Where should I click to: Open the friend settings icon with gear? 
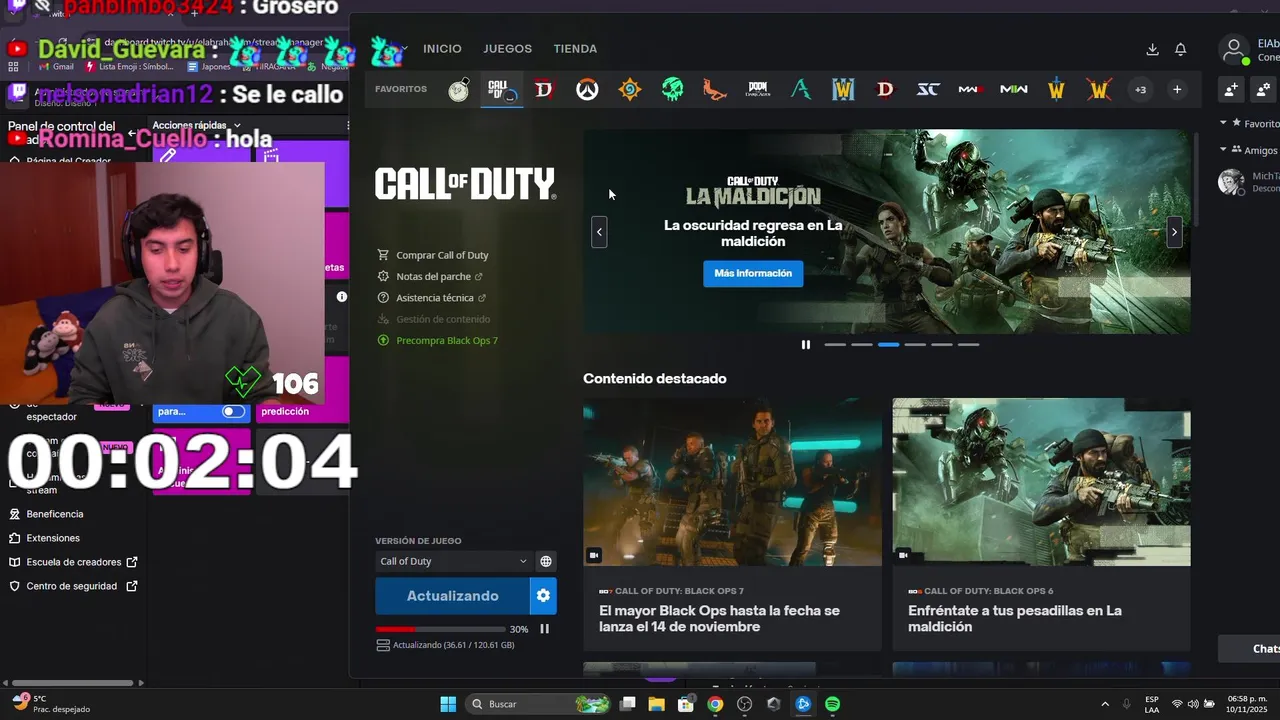click(1262, 90)
